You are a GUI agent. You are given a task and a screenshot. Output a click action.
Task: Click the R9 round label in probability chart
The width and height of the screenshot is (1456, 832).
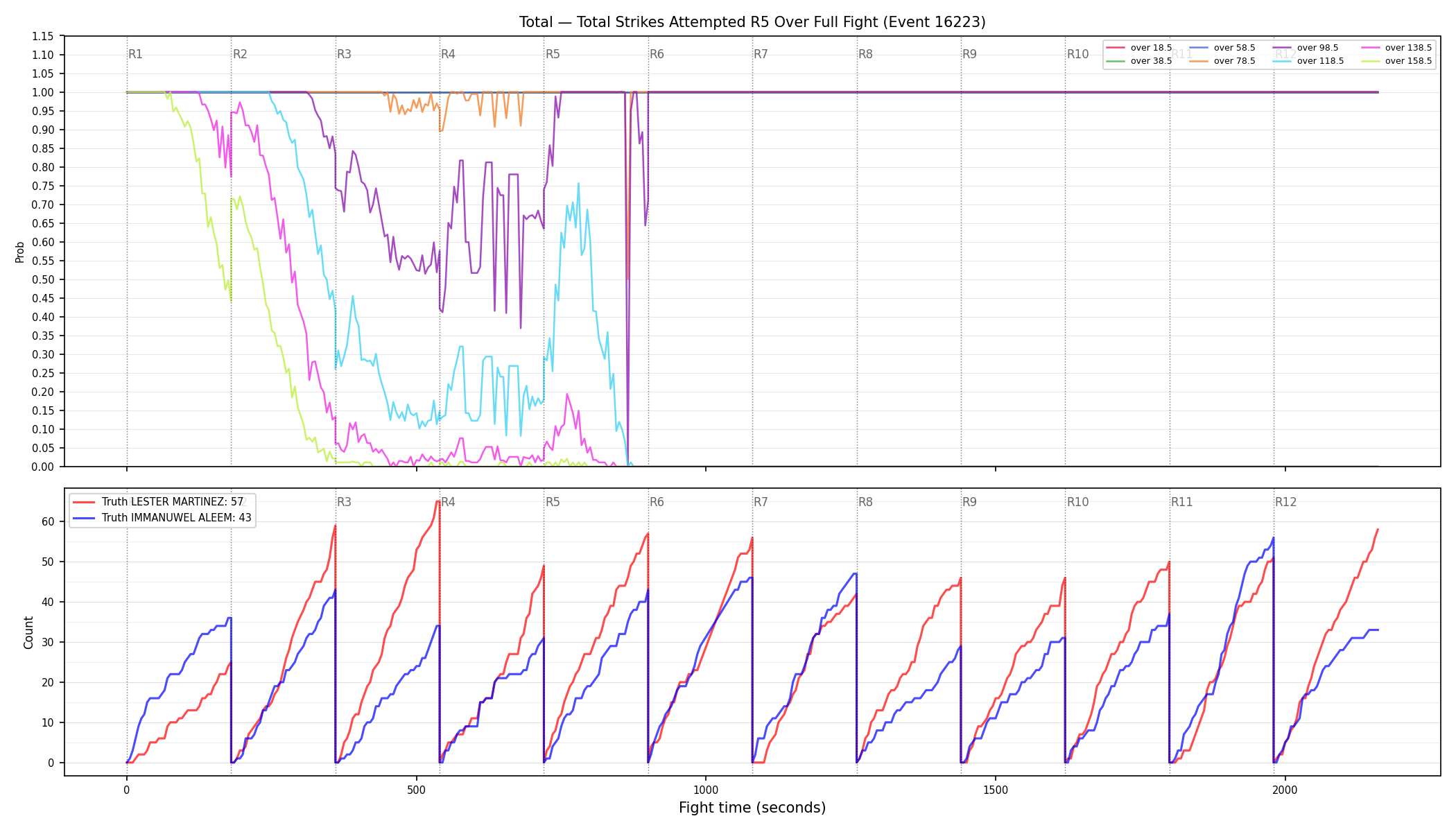[970, 54]
